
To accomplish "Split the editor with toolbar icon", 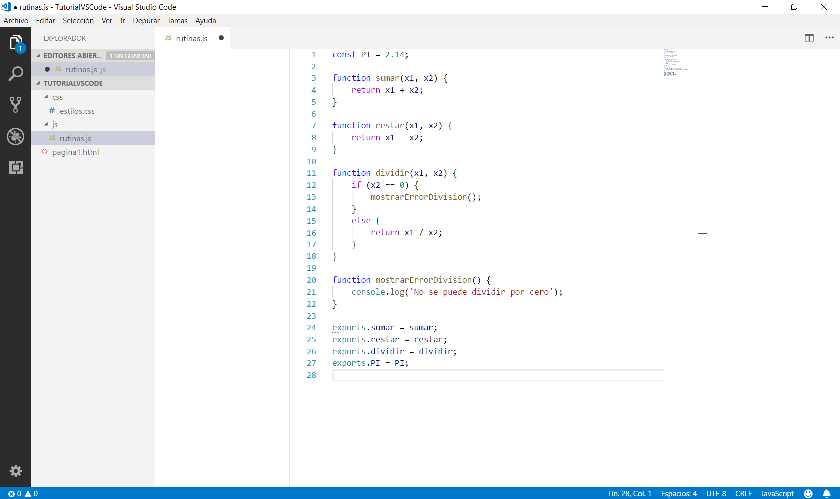I will [x=809, y=38].
